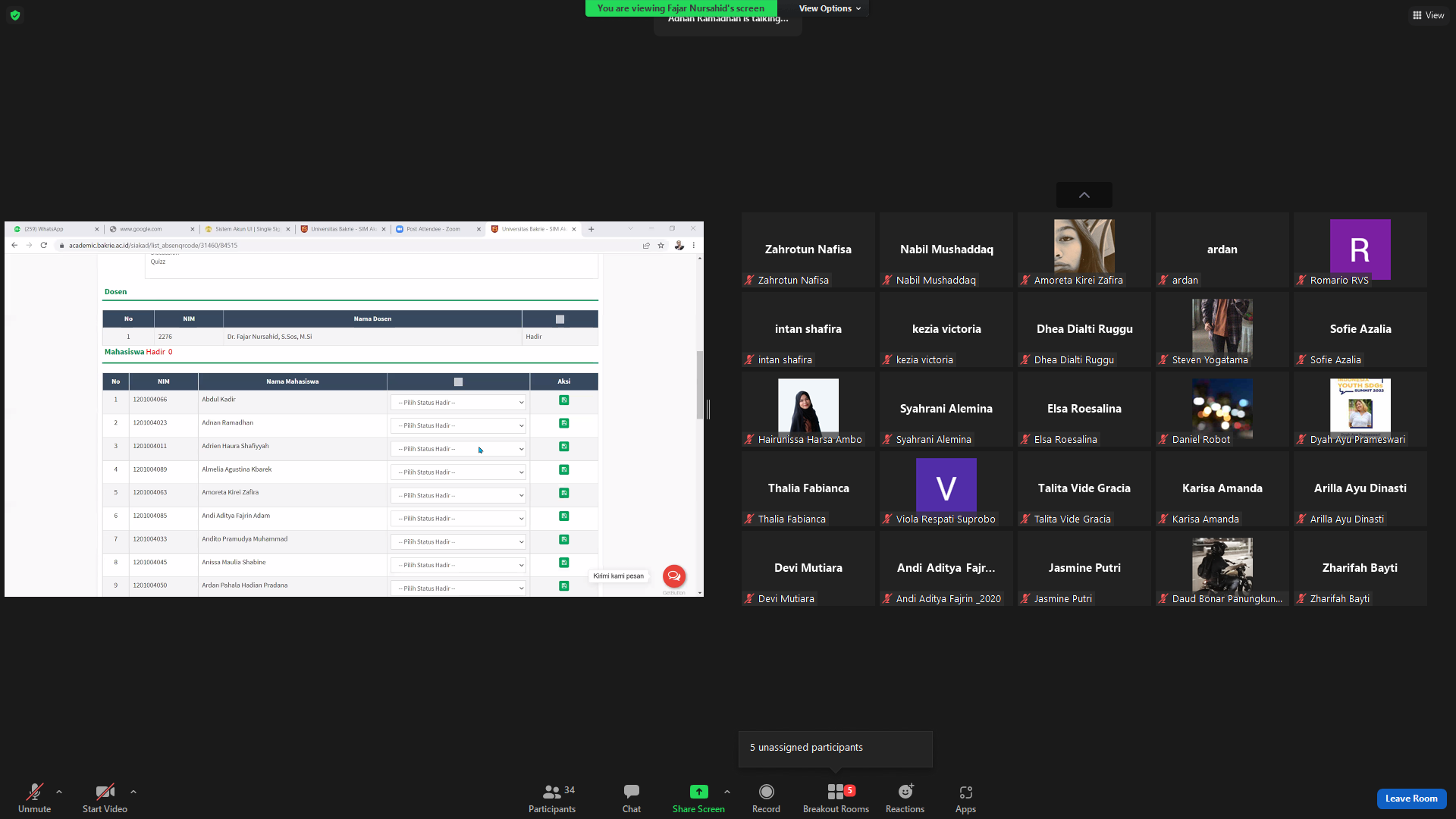Click the save icon for Adrien Haura Shafiyyah
This screenshot has height=819, width=1456.
564,447
